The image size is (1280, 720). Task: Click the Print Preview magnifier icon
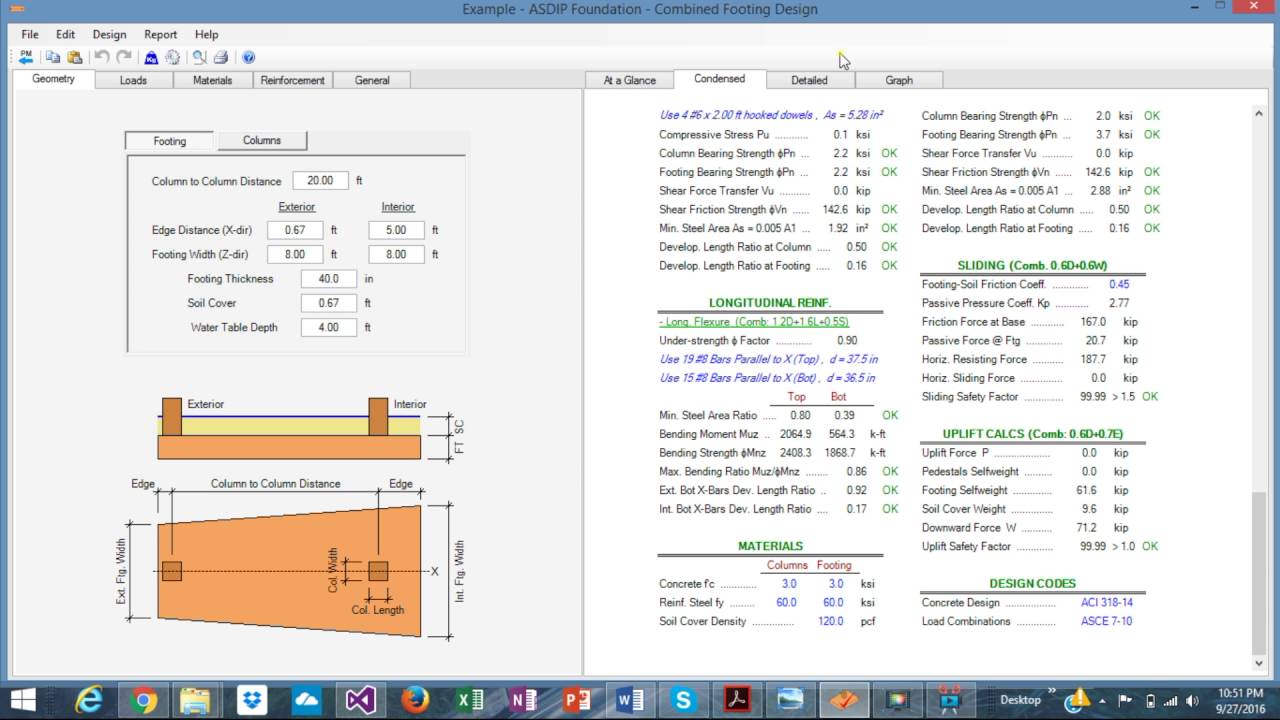tap(199, 57)
